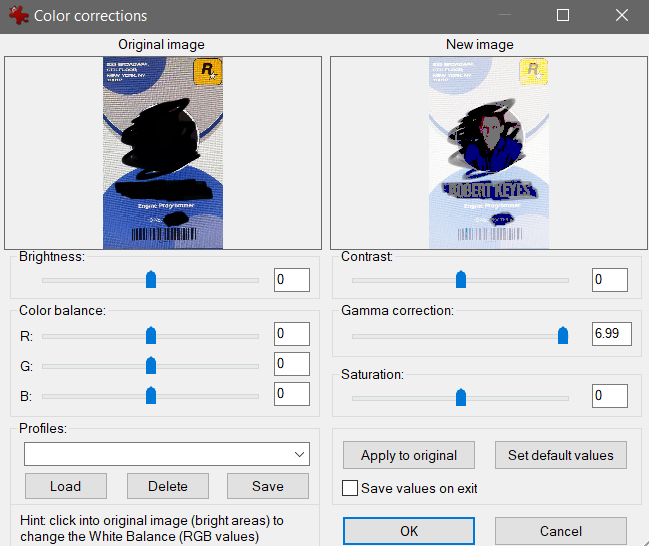Click the Delete profile button
Image resolution: width=649 pixels, height=546 pixels.
[168, 486]
